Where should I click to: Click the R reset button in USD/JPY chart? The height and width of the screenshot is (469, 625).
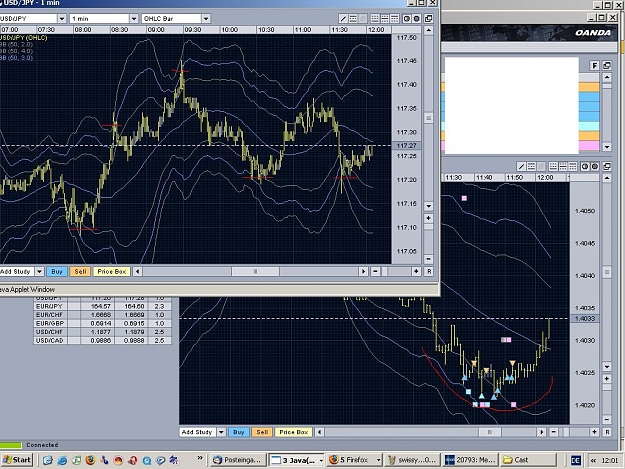pyautogui.click(x=429, y=272)
